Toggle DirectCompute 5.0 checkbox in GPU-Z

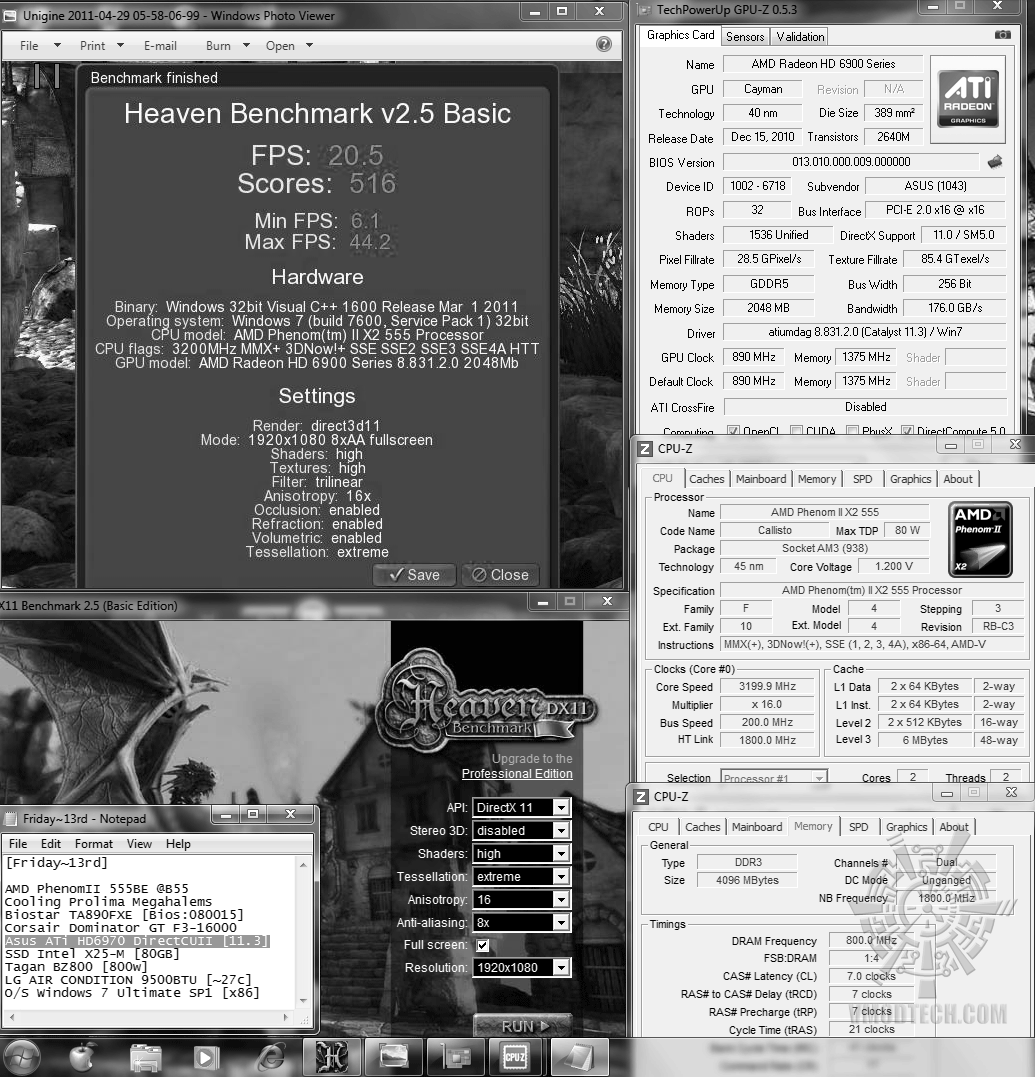click(907, 431)
